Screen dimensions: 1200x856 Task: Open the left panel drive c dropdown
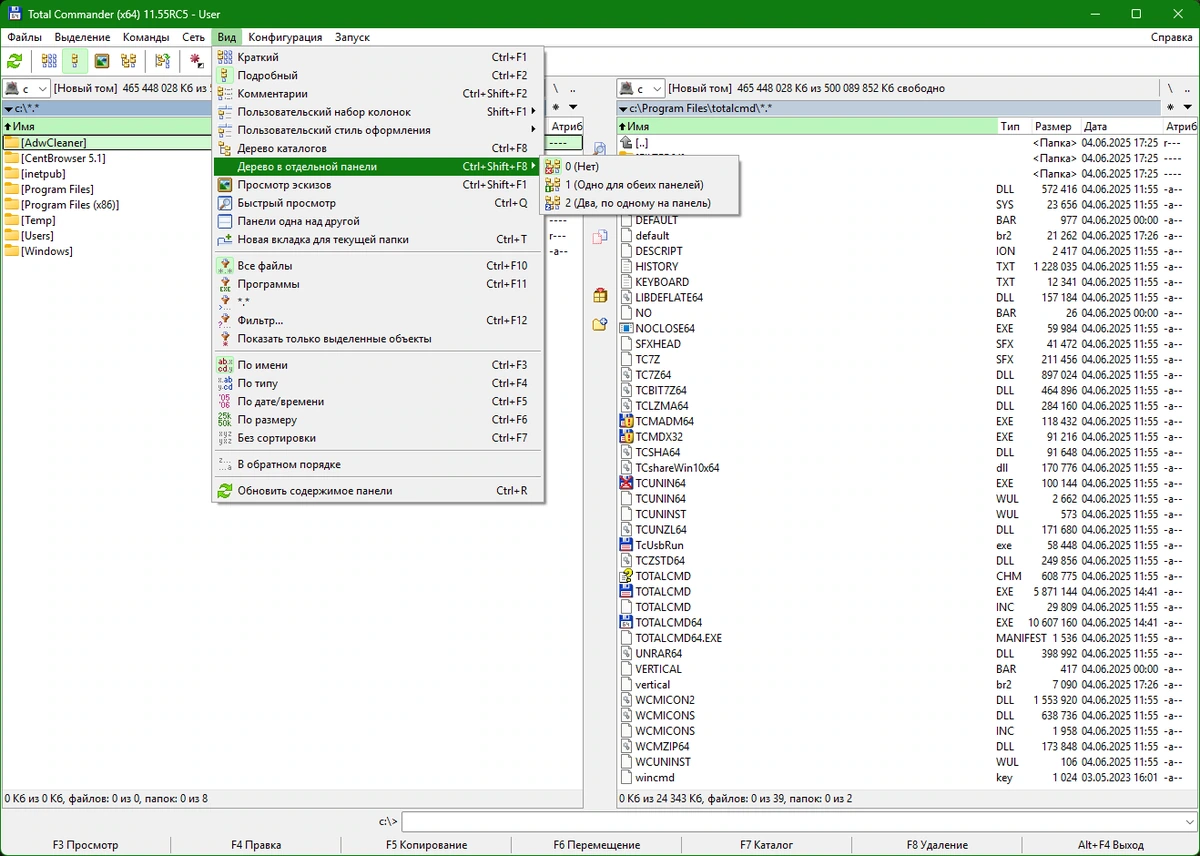coord(27,89)
